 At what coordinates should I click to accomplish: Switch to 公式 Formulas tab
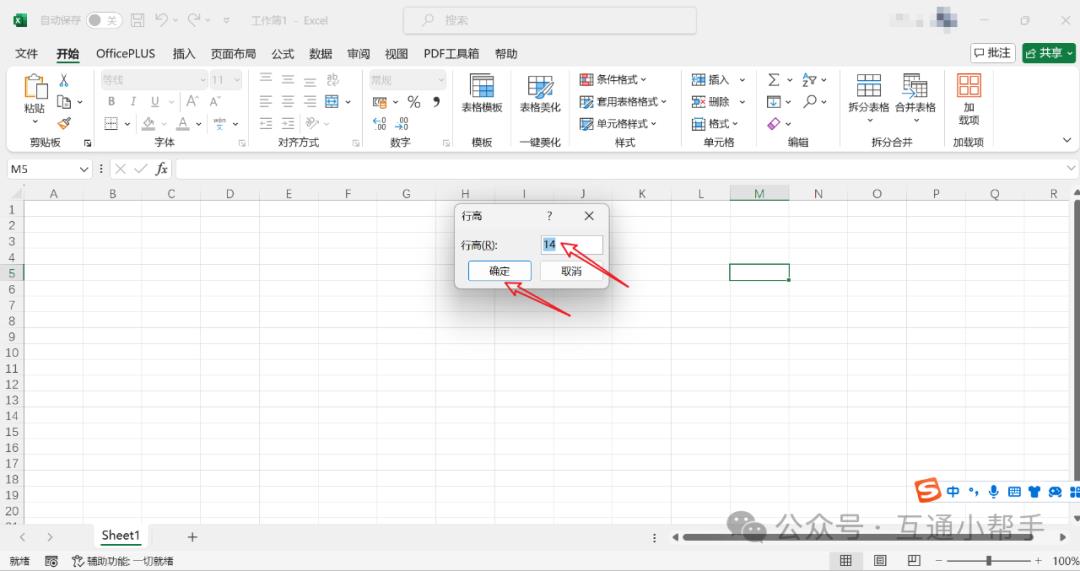[x=282, y=53]
